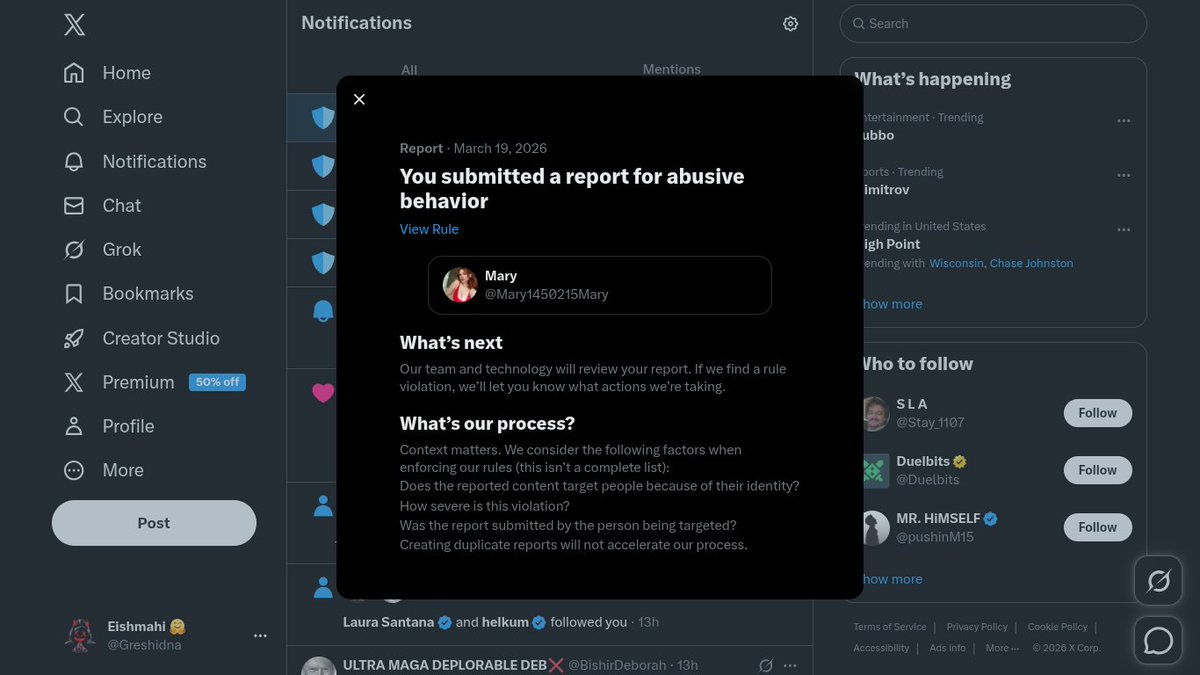This screenshot has height=675, width=1200.
Task: Close the report dialog
Action: pos(359,99)
